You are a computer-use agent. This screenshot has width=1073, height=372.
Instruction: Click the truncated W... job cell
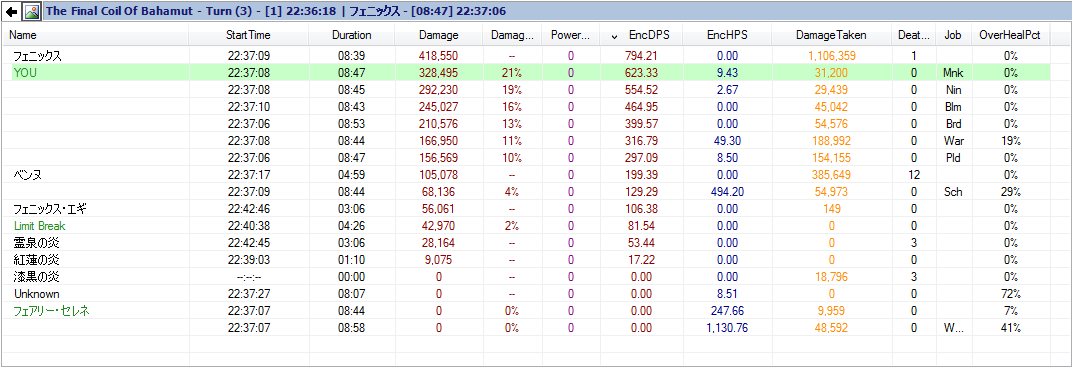click(x=953, y=328)
